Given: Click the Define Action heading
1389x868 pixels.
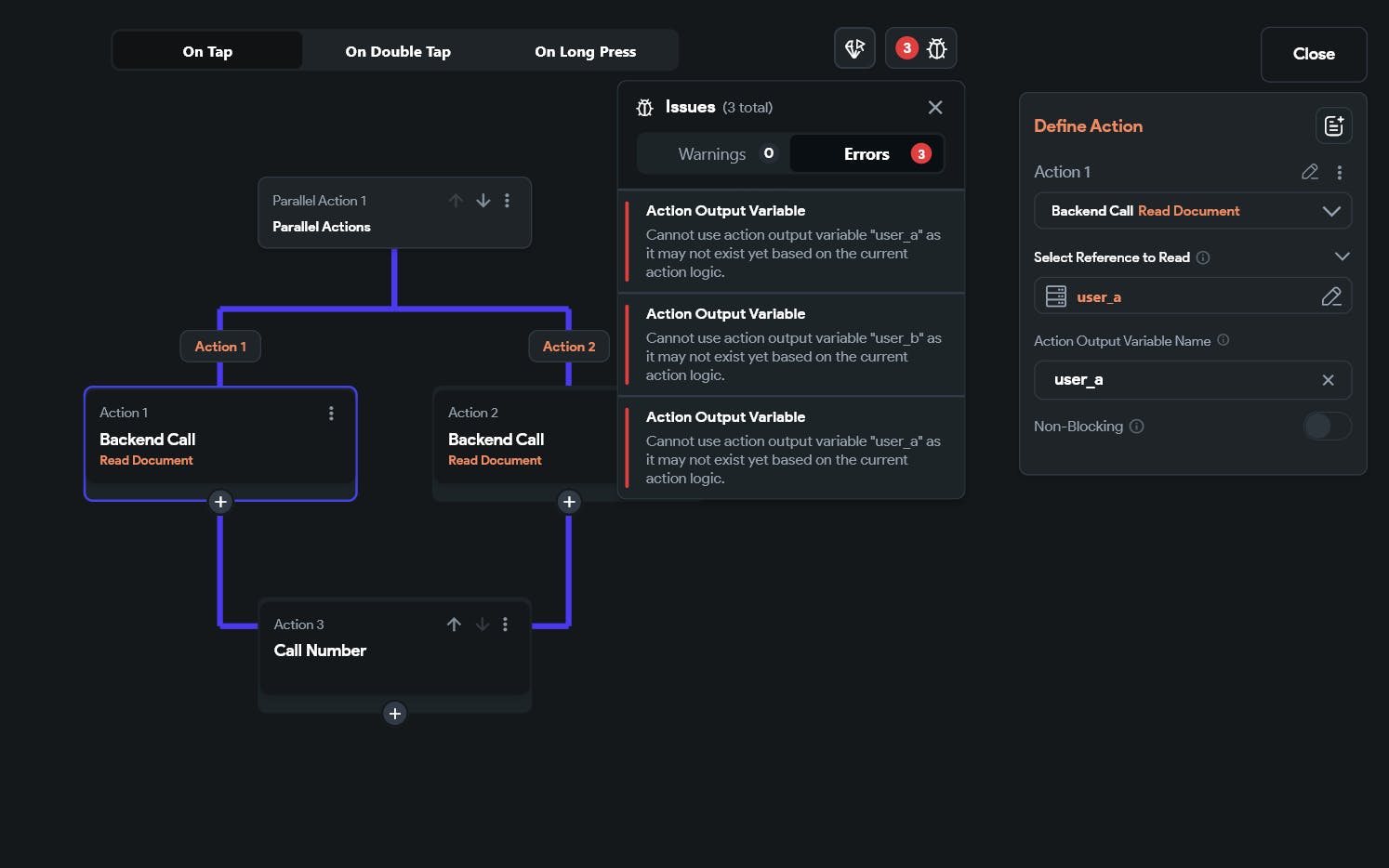Looking at the screenshot, I should (x=1088, y=125).
